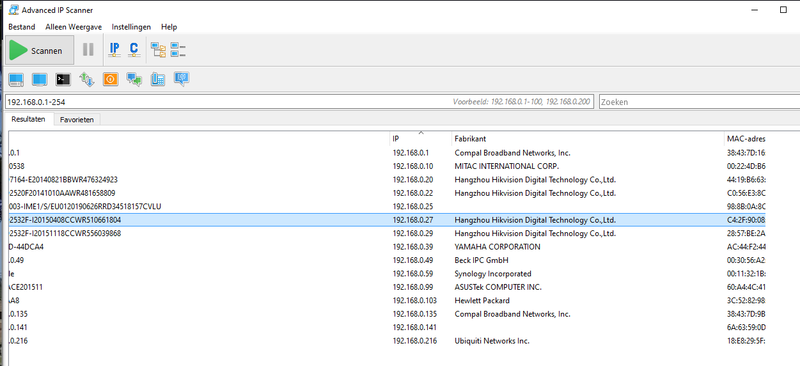The image size is (800, 366).
Task: Click the voice chat telephone icon
Action: tap(158, 79)
